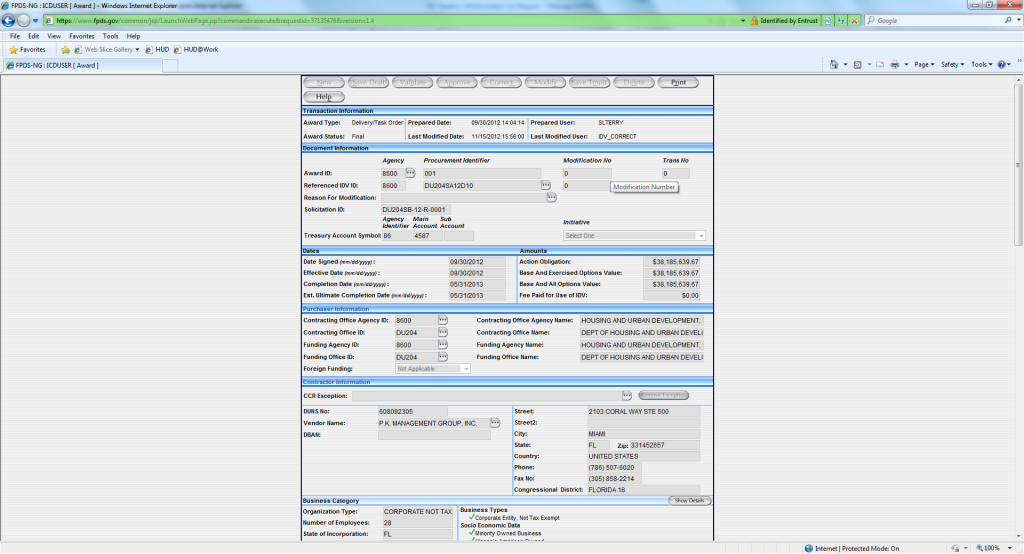Click the DUNS No field 608092305
Viewport: 1024px width, 554px height.
(x=413, y=412)
